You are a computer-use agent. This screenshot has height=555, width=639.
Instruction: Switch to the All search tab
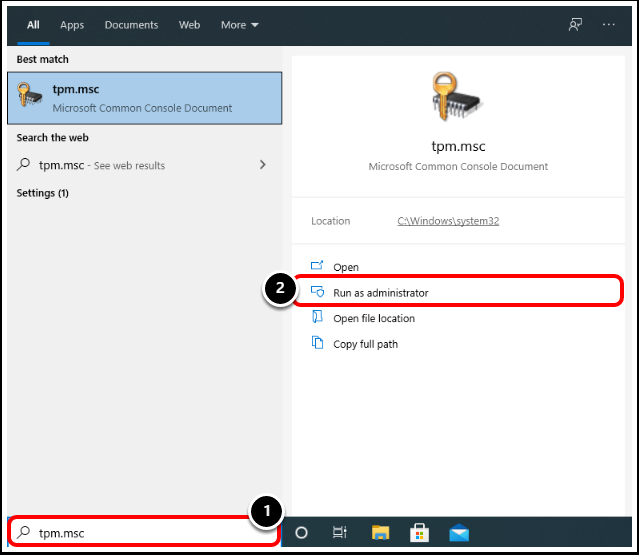tap(33, 25)
